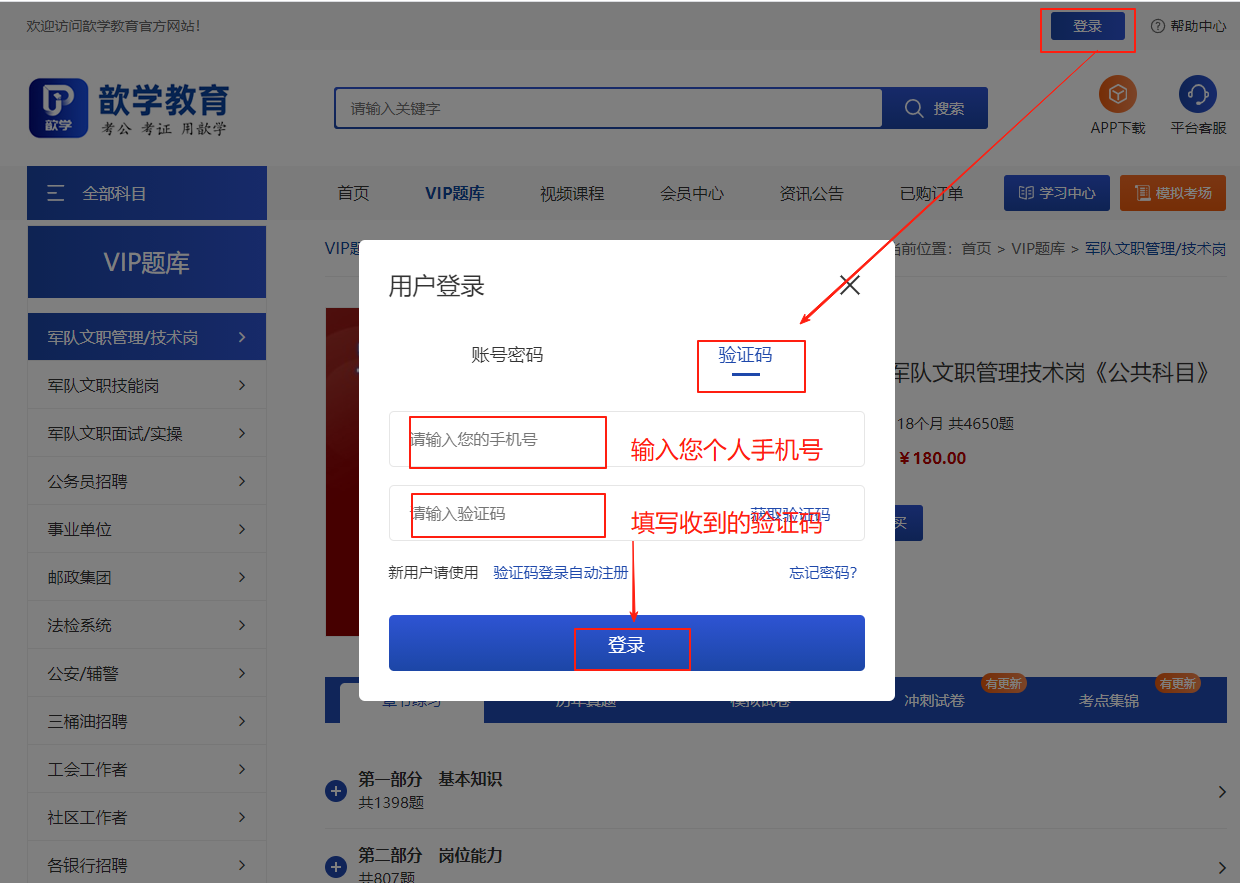The width and height of the screenshot is (1240, 883).
Task: Click 忘记密码? link
Action: point(822,573)
